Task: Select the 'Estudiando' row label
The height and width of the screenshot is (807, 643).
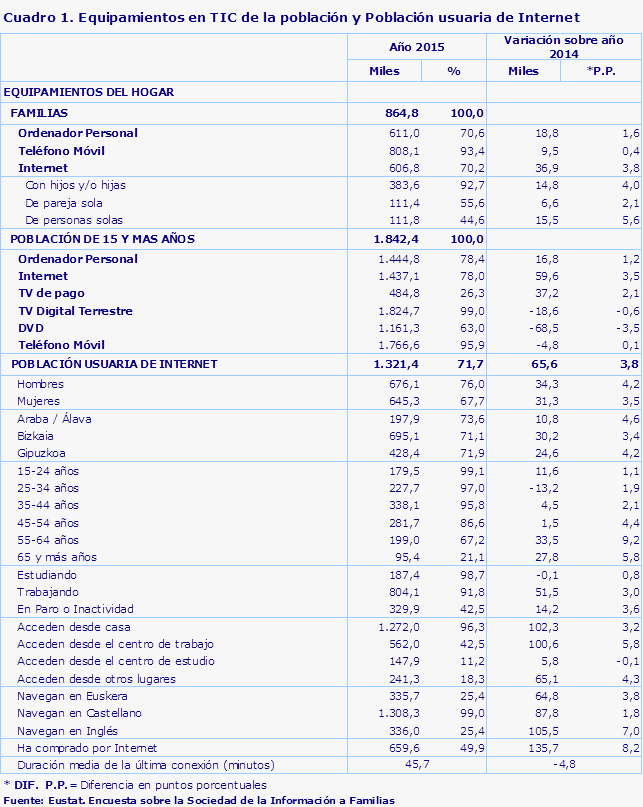Action: (x=47, y=575)
